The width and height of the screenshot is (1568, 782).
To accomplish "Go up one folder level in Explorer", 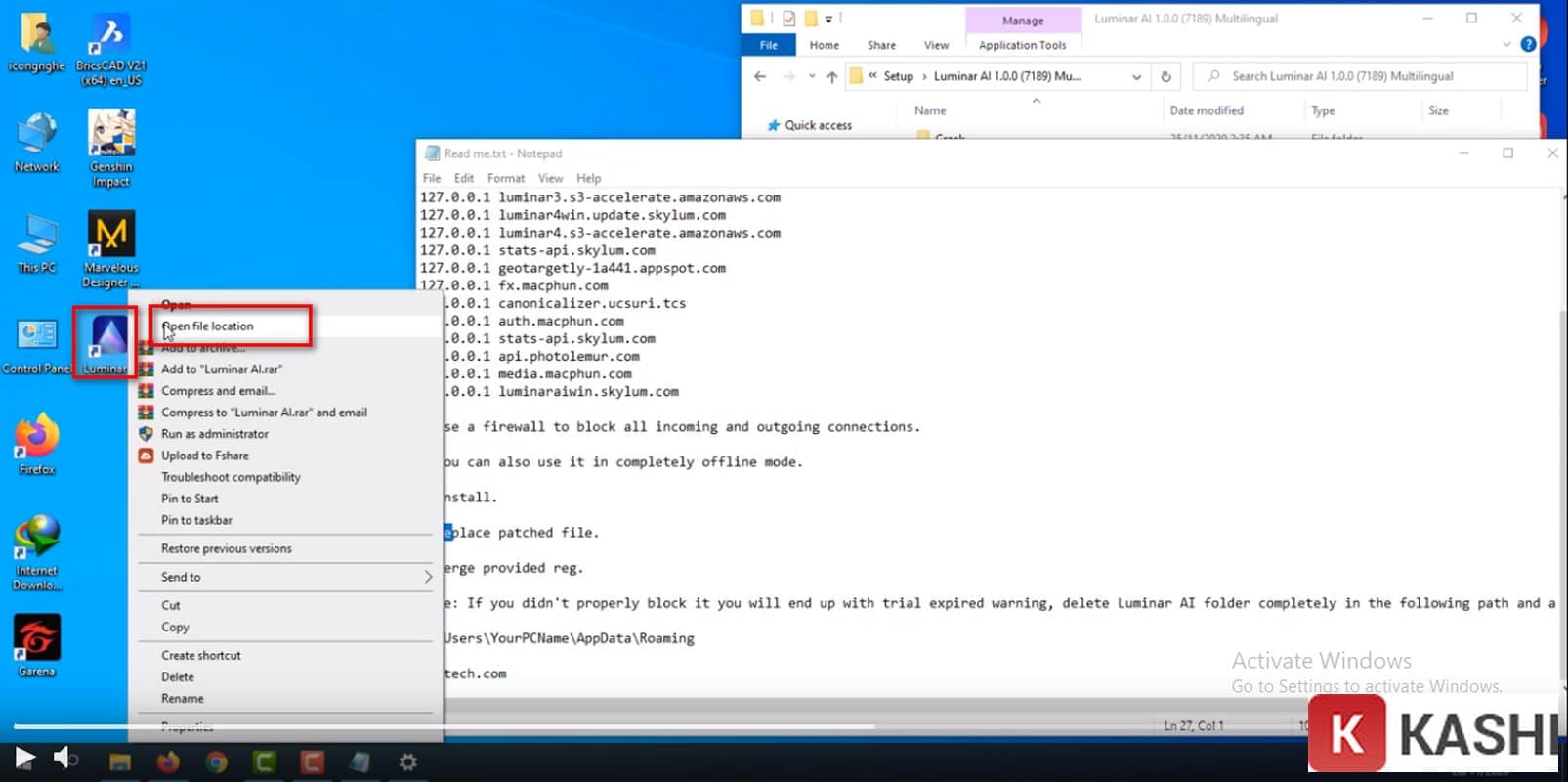I will coord(831,76).
